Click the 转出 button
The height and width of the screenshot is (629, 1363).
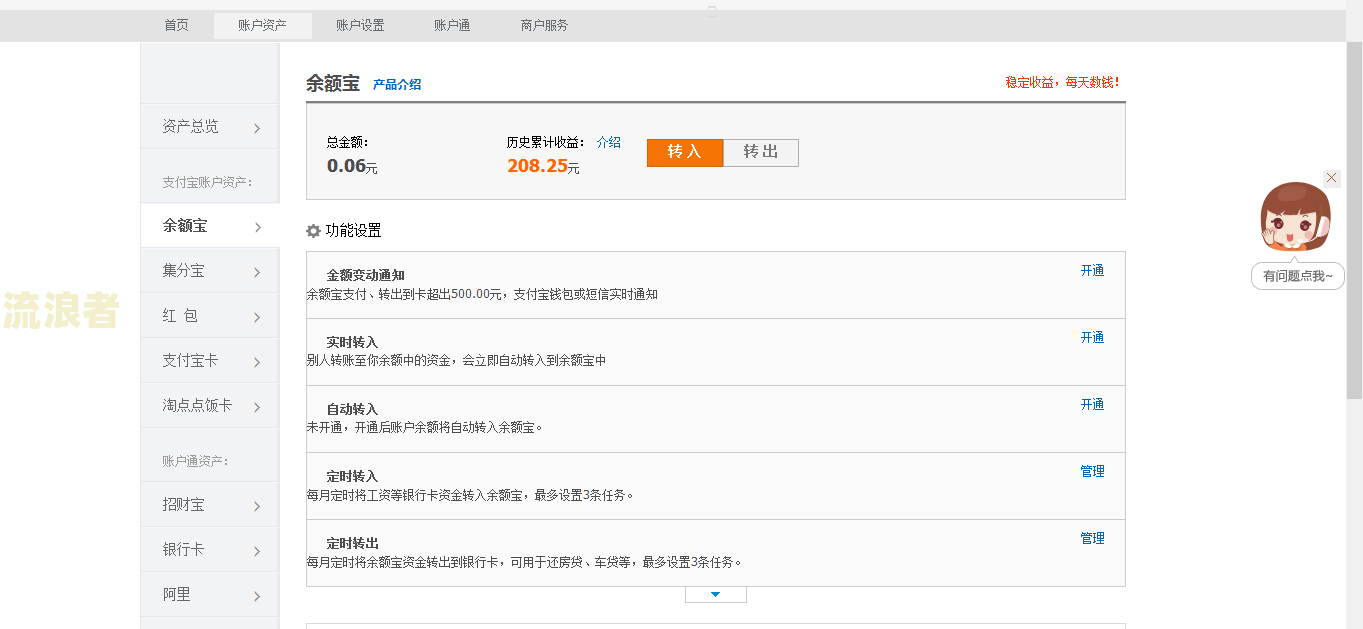[x=761, y=152]
